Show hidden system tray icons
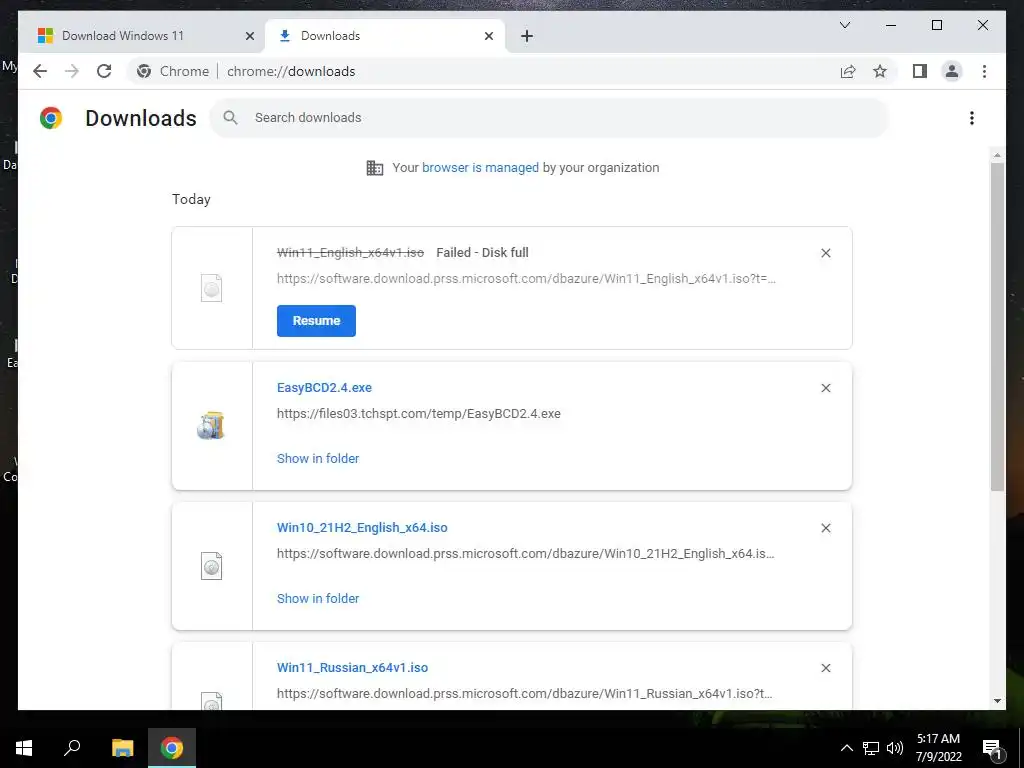1024x768 pixels. point(846,748)
